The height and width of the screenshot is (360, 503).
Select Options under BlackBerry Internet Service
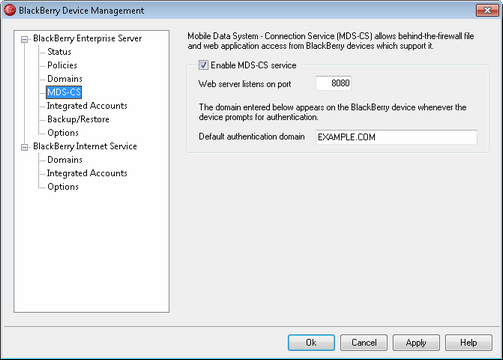pos(63,187)
